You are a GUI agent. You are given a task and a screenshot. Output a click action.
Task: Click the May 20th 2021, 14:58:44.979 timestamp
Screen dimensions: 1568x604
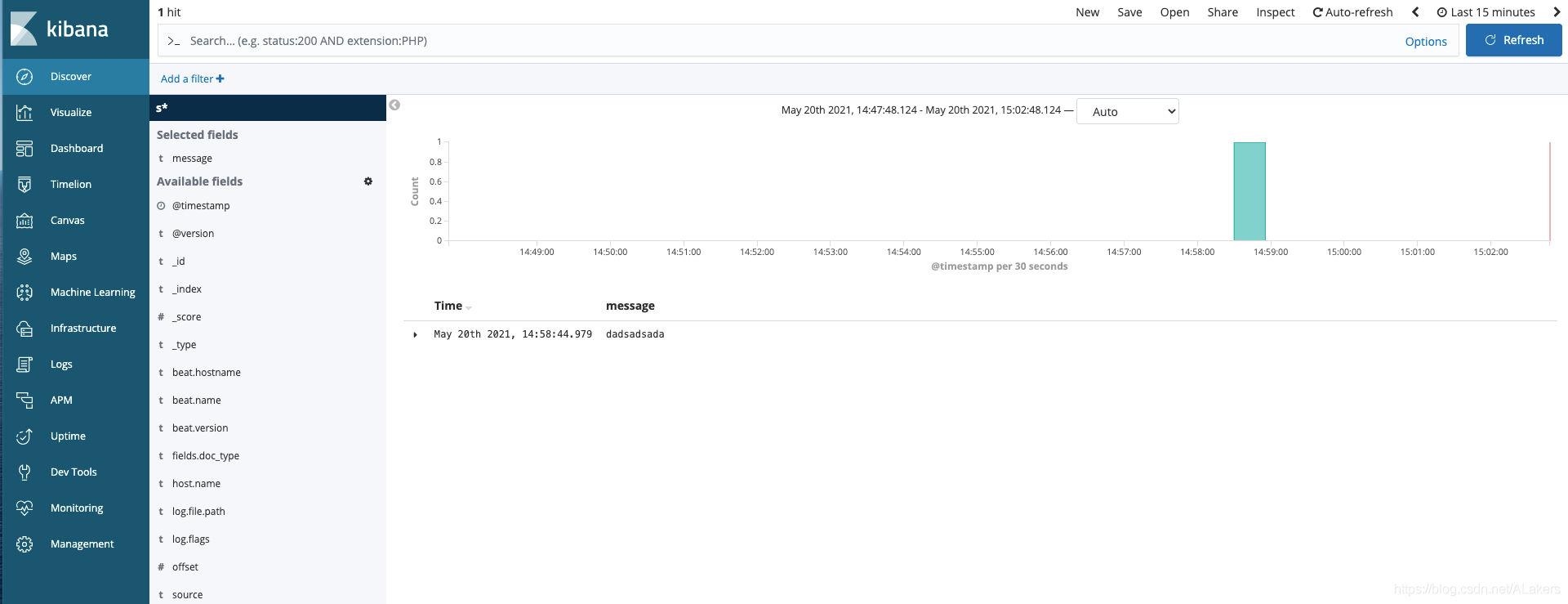point(513,334)
